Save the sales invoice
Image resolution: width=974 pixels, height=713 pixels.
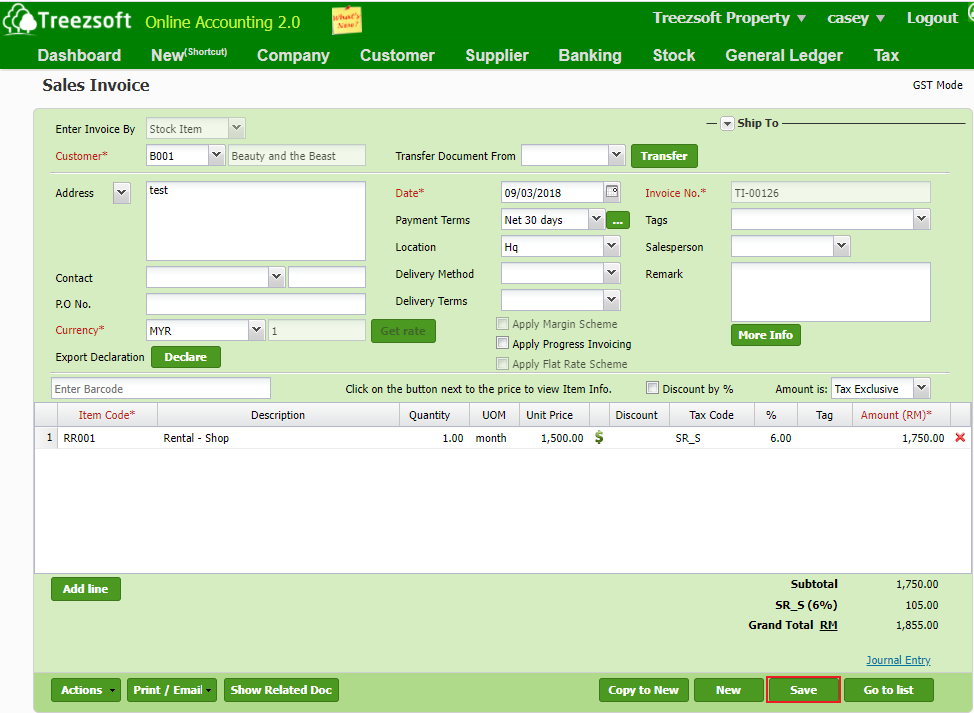tap(803, 690)
